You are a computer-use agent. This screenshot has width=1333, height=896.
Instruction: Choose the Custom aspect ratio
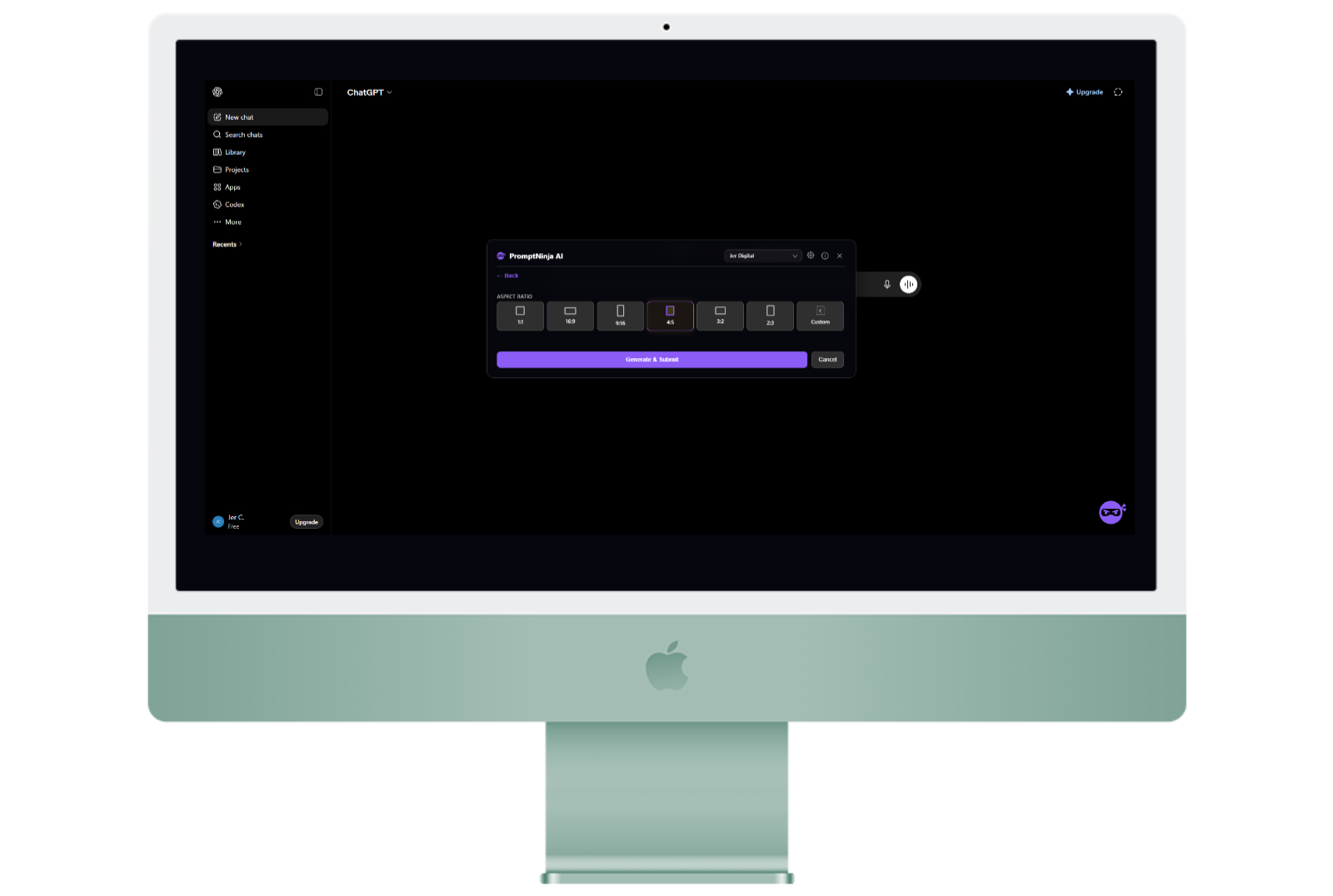(x=821, y=316)
